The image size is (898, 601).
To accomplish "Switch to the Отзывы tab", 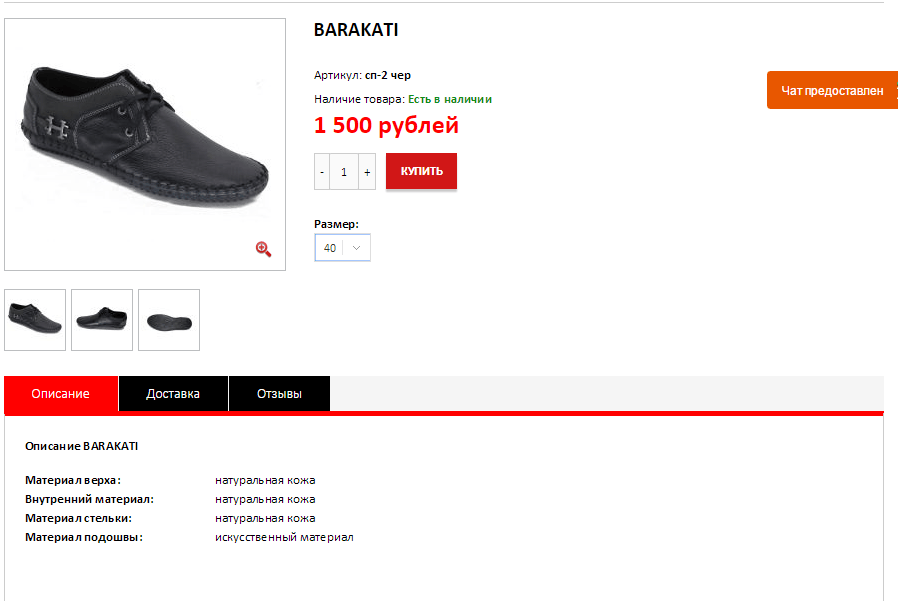I will [x=279, y=394].
